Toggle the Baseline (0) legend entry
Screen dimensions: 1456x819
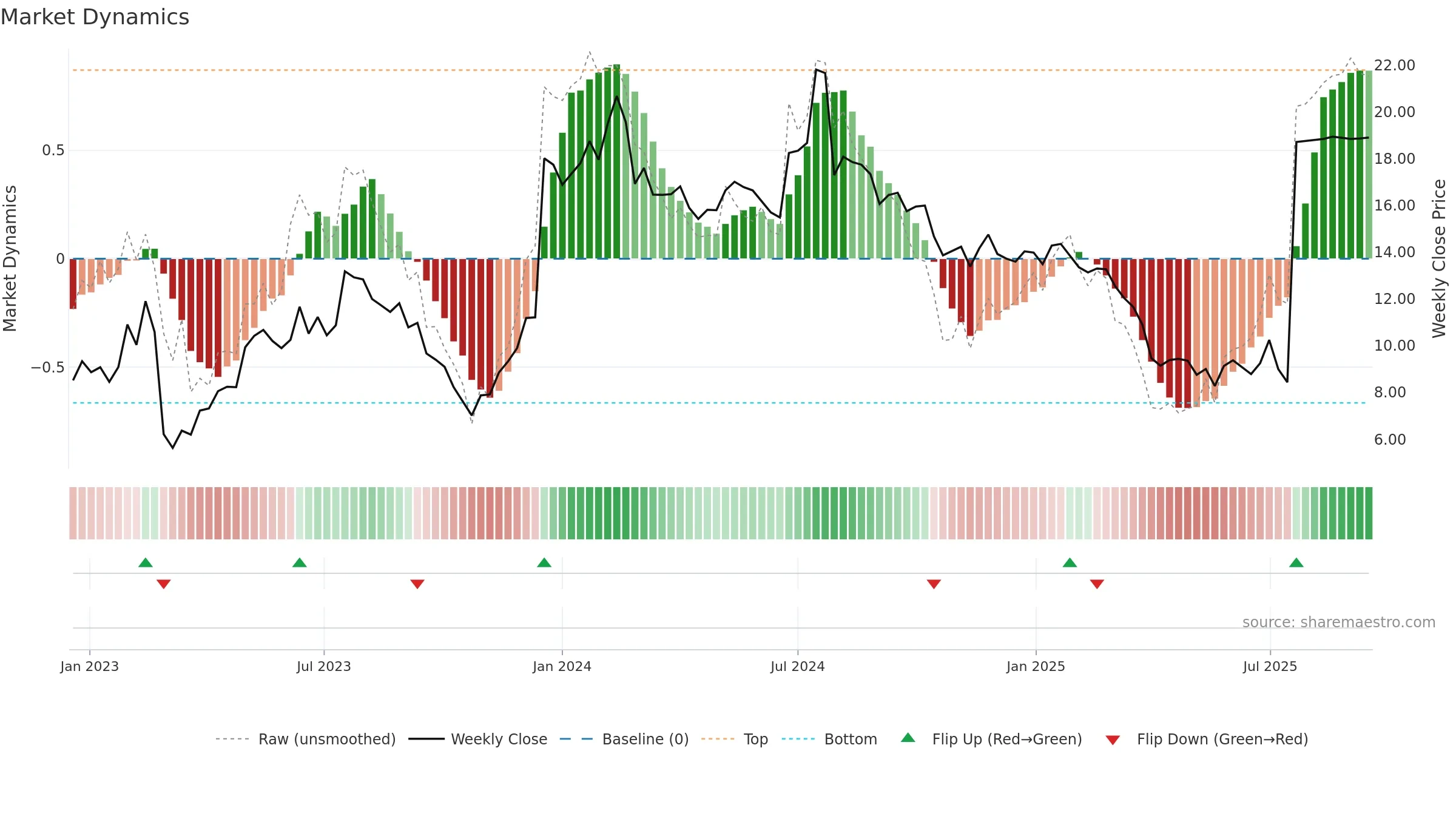[624, 739]
